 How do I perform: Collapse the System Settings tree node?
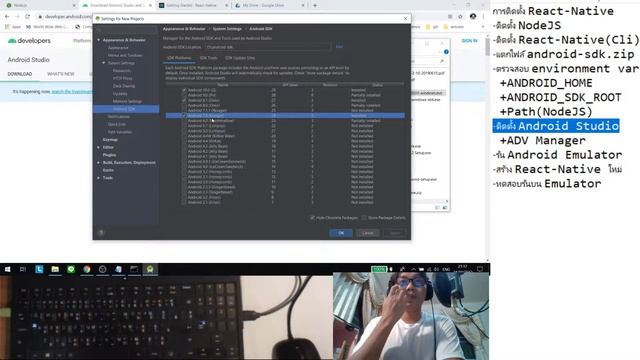pyautogui.click(x=104, y=63)
